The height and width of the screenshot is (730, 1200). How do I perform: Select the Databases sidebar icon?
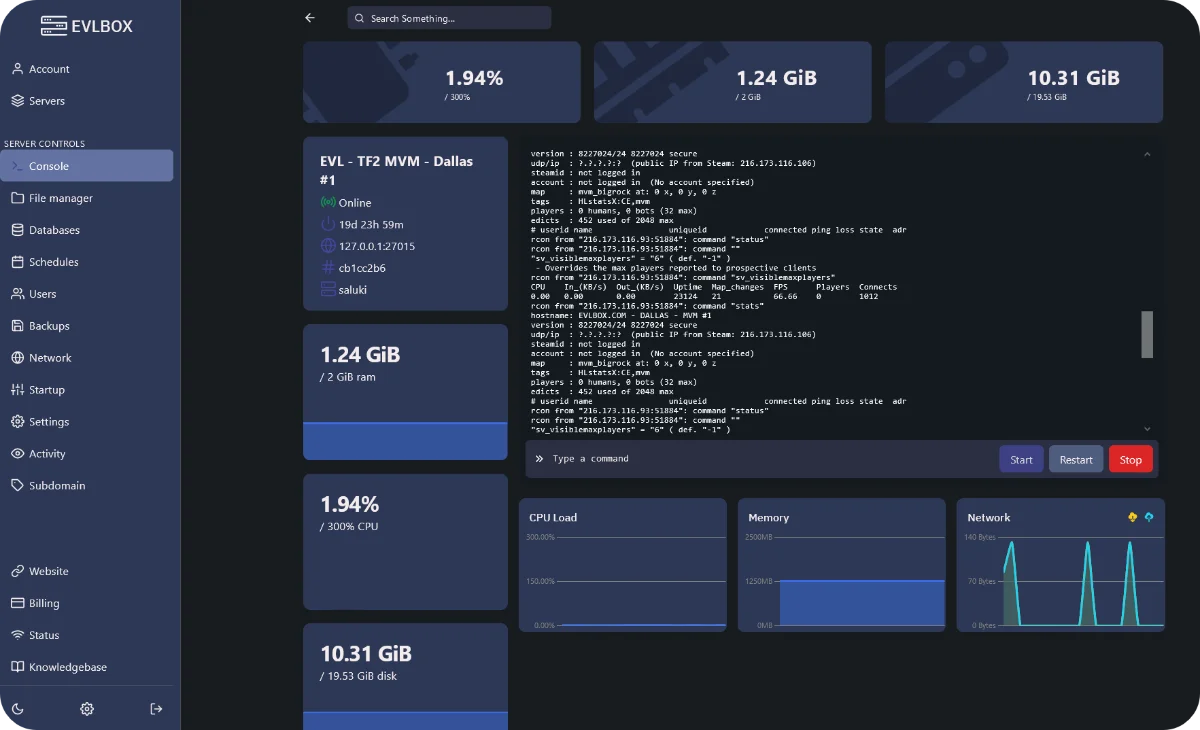click(17, 230)
